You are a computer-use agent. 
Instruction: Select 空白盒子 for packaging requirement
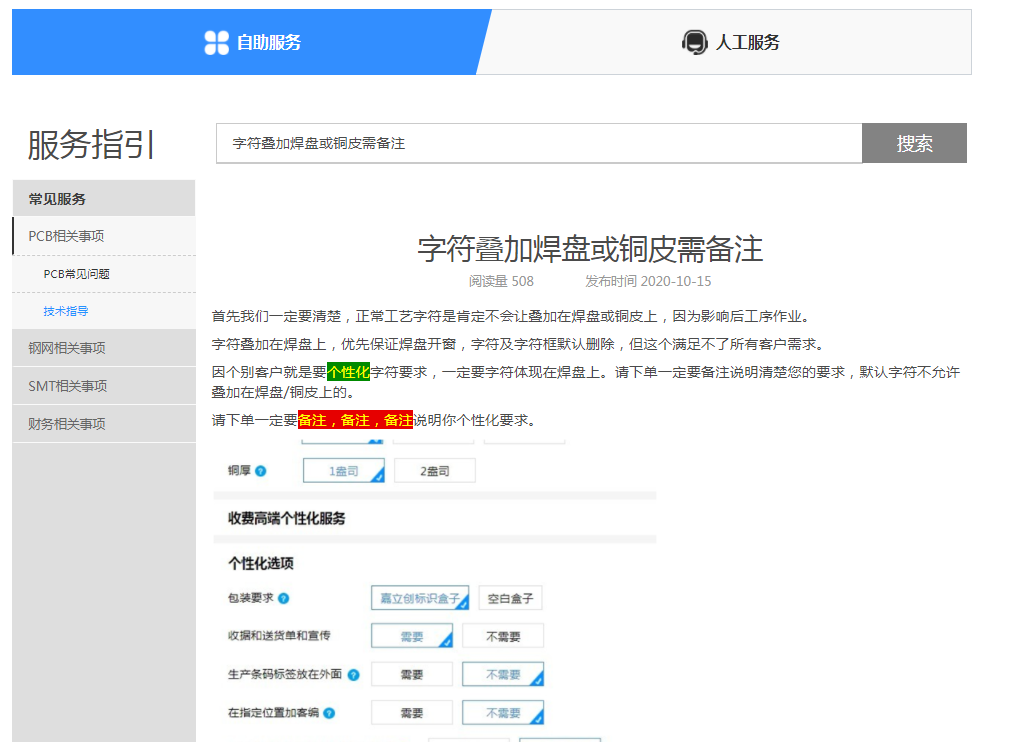pyautogui.click(x=510, y=599)
